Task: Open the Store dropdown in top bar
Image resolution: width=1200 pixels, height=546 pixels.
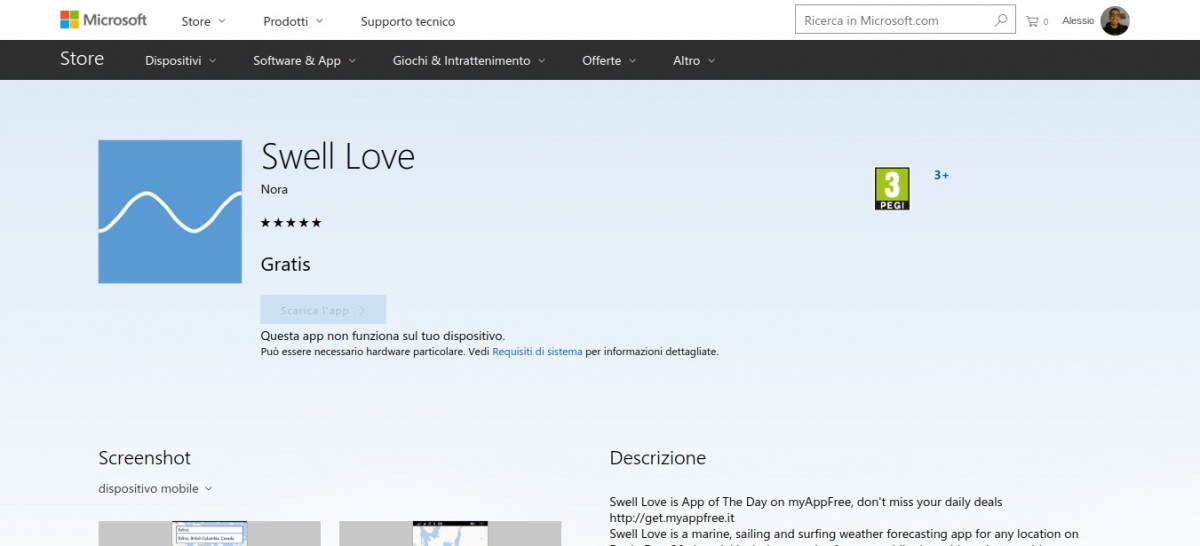Action: (x=203, y=21)
